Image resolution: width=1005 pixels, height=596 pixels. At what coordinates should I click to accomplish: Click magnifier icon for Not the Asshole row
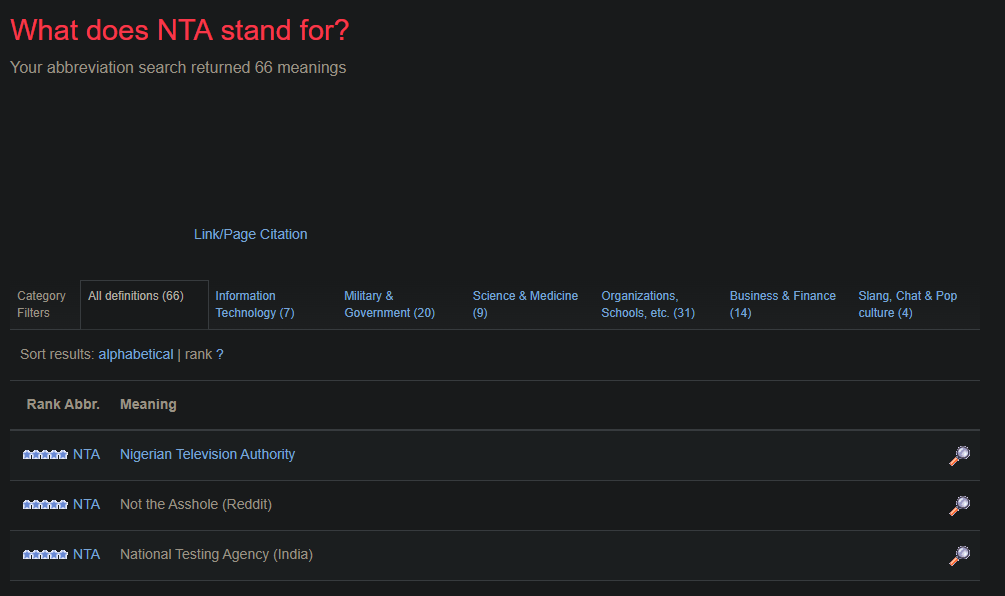(959, 506)
